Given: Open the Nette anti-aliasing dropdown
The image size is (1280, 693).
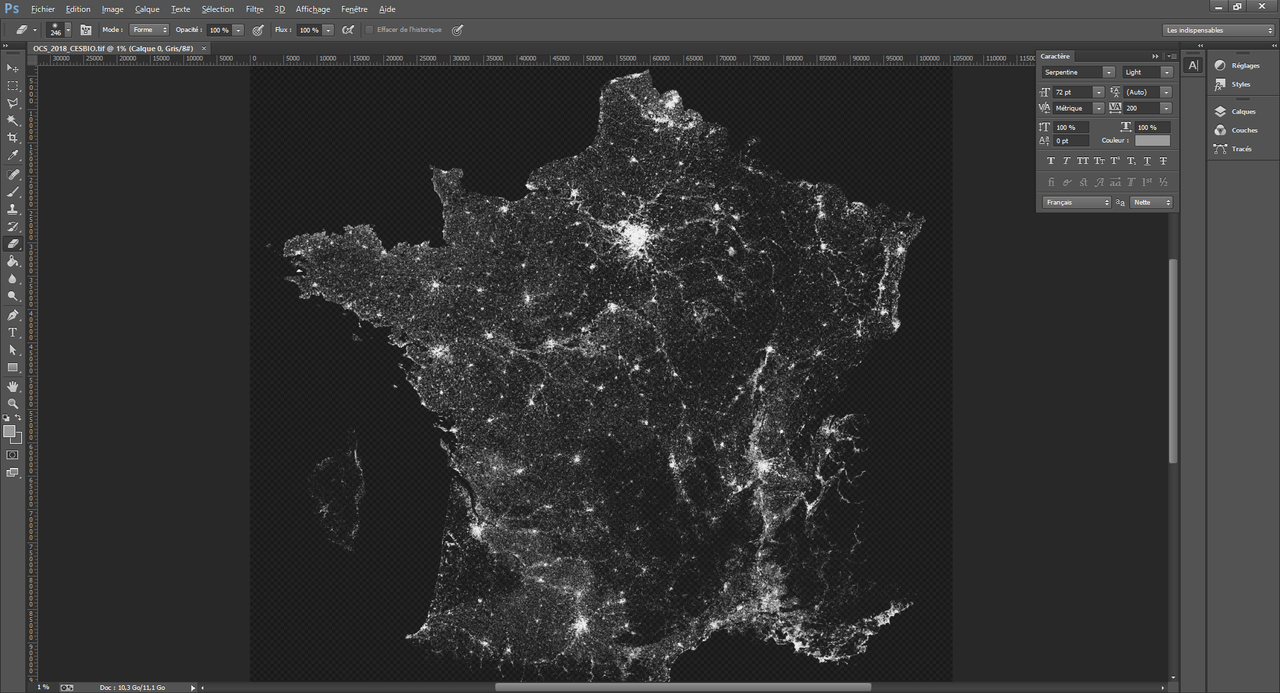Looking at the screenshot, I should [x=1151, y=202].
